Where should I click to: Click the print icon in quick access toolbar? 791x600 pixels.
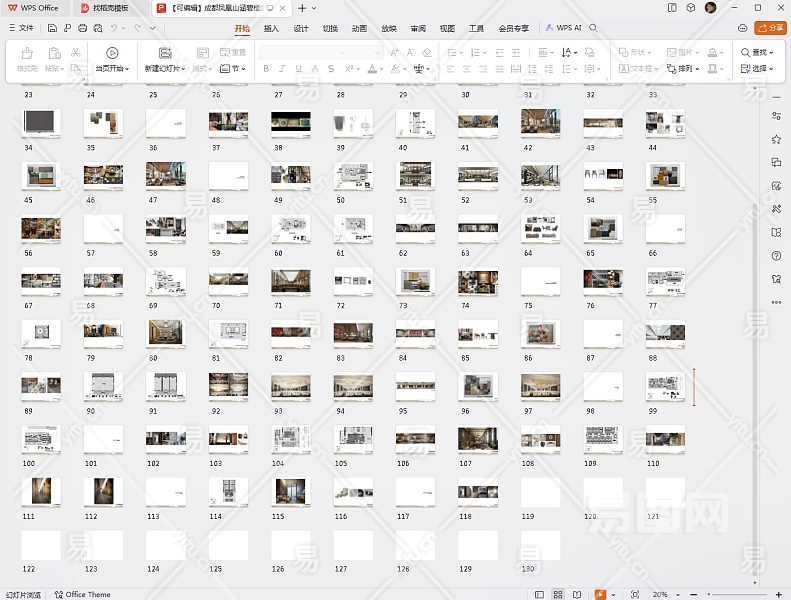[x=82, y=28]
